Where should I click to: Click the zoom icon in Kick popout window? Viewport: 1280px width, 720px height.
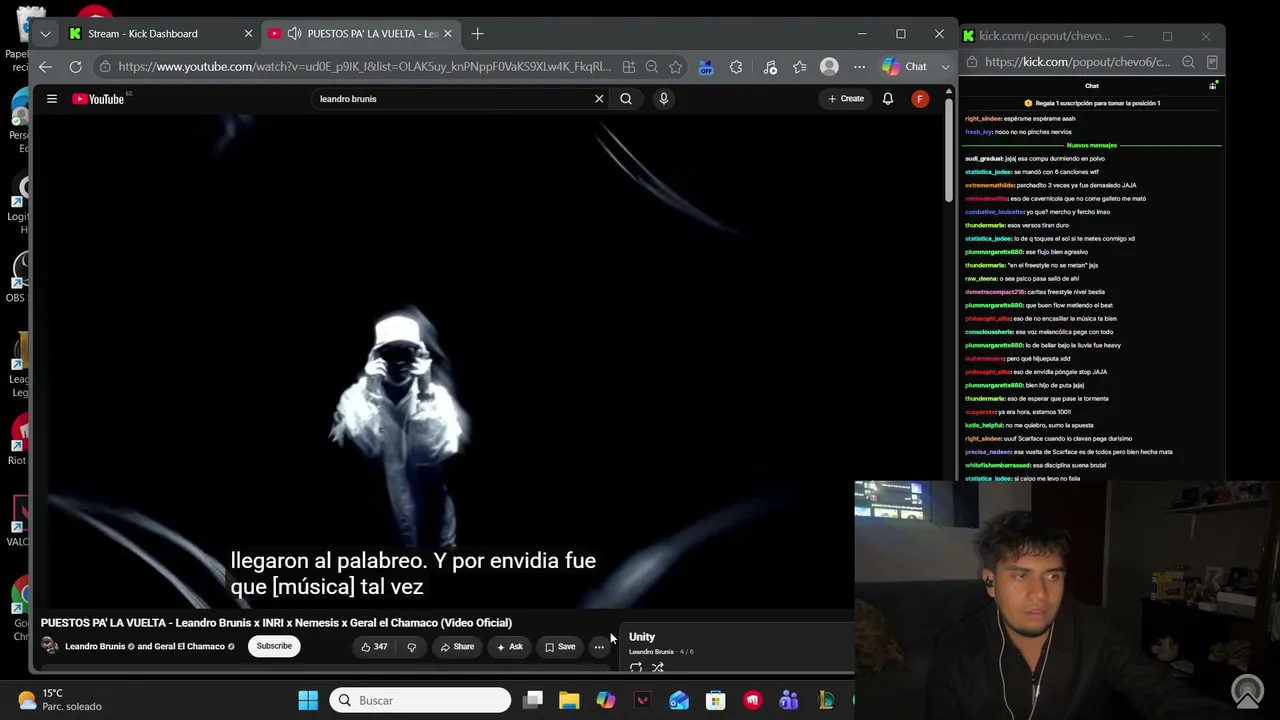coord(1188,62)
